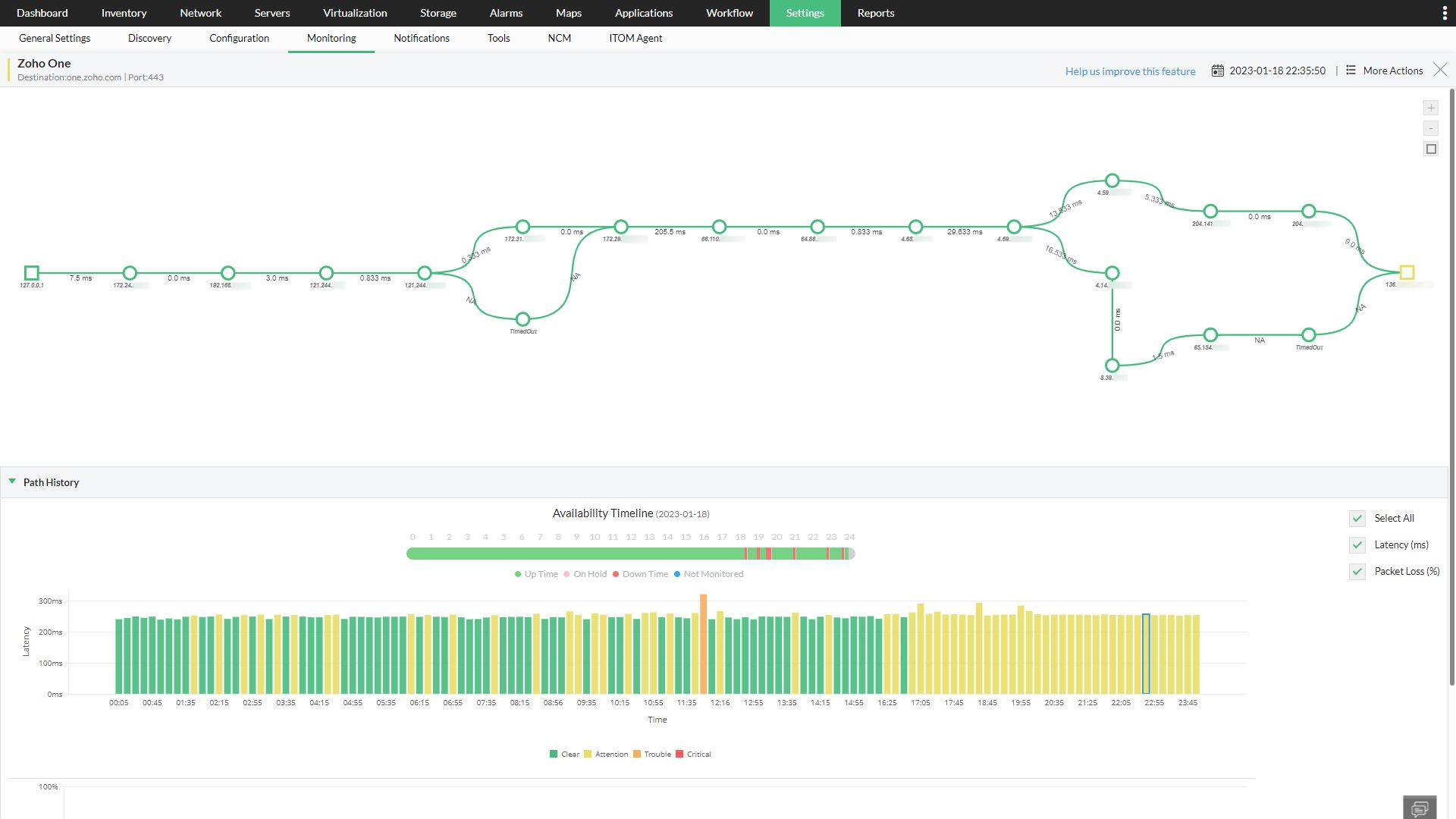
Task: Toggle the Select All checkbox
Action: pyautogui.click(x=1357, y=519)
